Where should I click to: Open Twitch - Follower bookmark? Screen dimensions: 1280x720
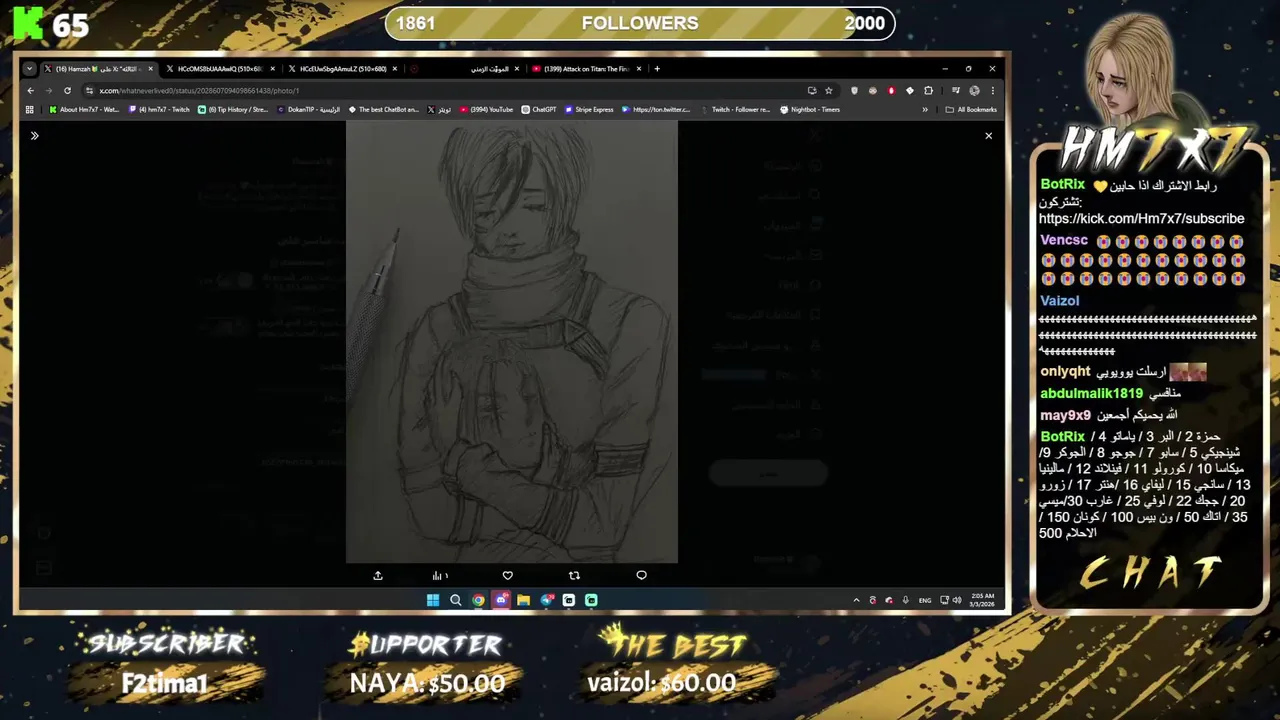[735, 110]
